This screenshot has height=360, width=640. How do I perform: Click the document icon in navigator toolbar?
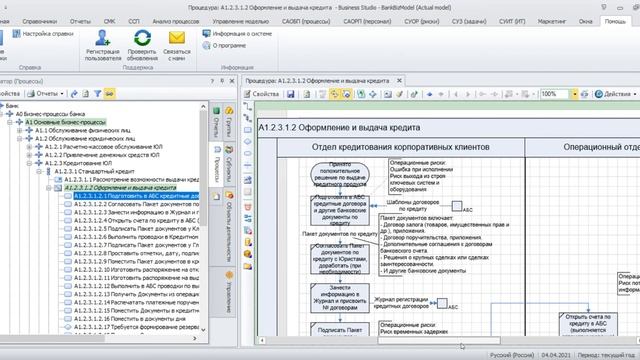click(86, 93)
